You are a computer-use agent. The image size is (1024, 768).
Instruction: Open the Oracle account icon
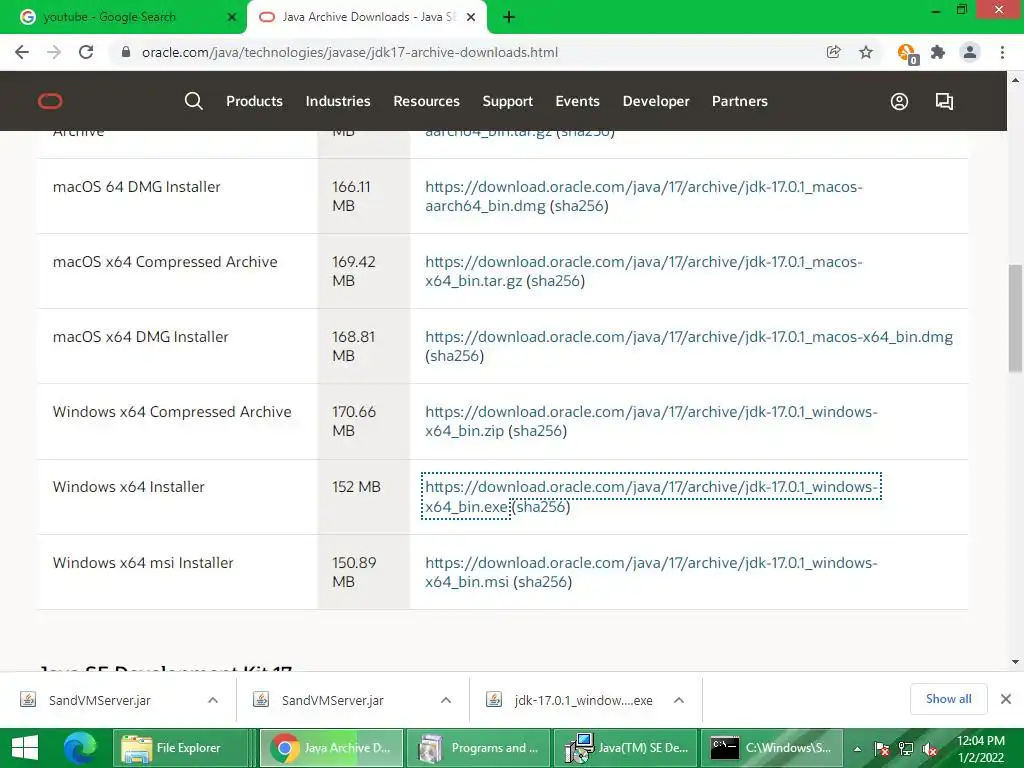click(x=899, y=101)
